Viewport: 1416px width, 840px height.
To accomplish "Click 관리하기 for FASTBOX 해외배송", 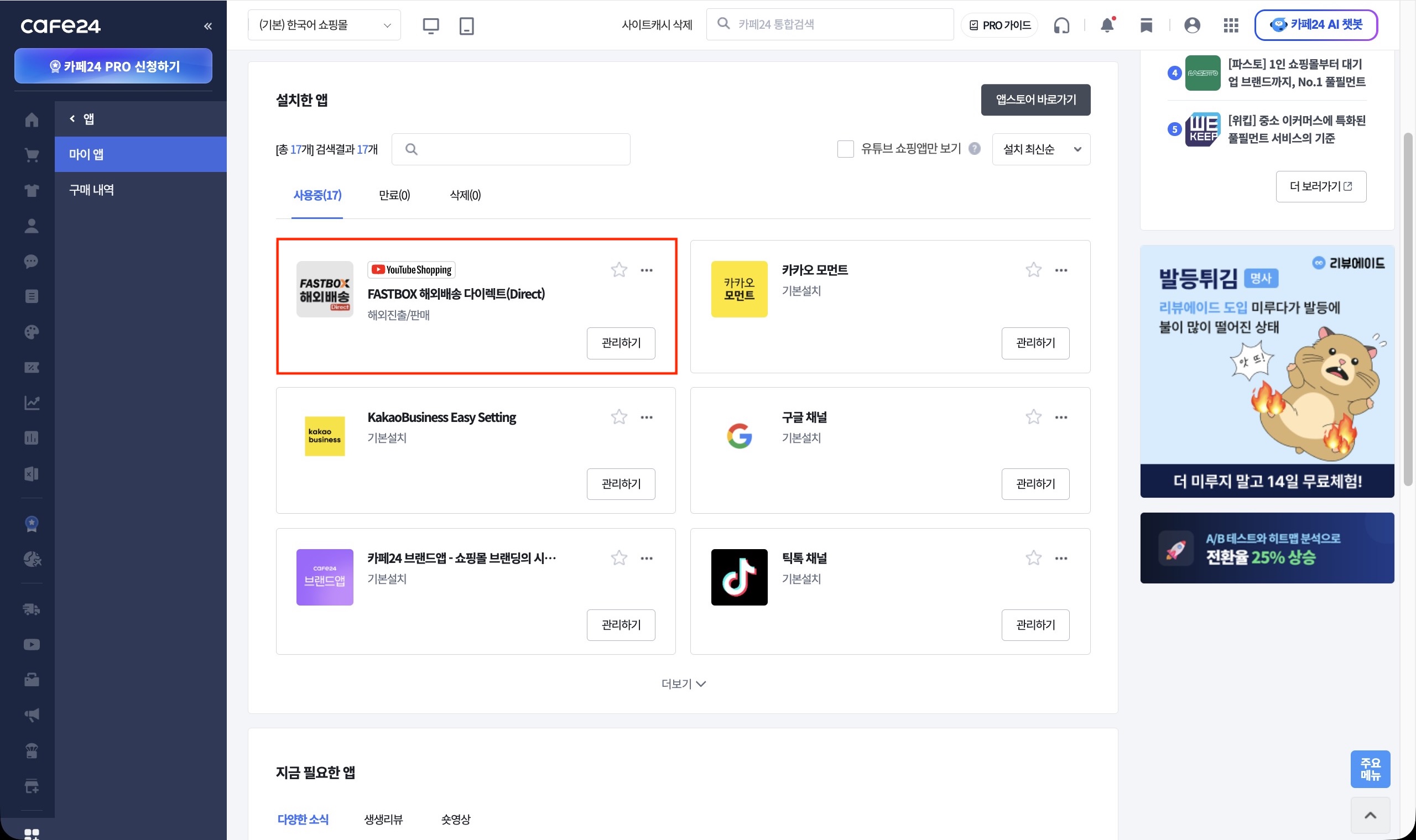I will point(621,343).
